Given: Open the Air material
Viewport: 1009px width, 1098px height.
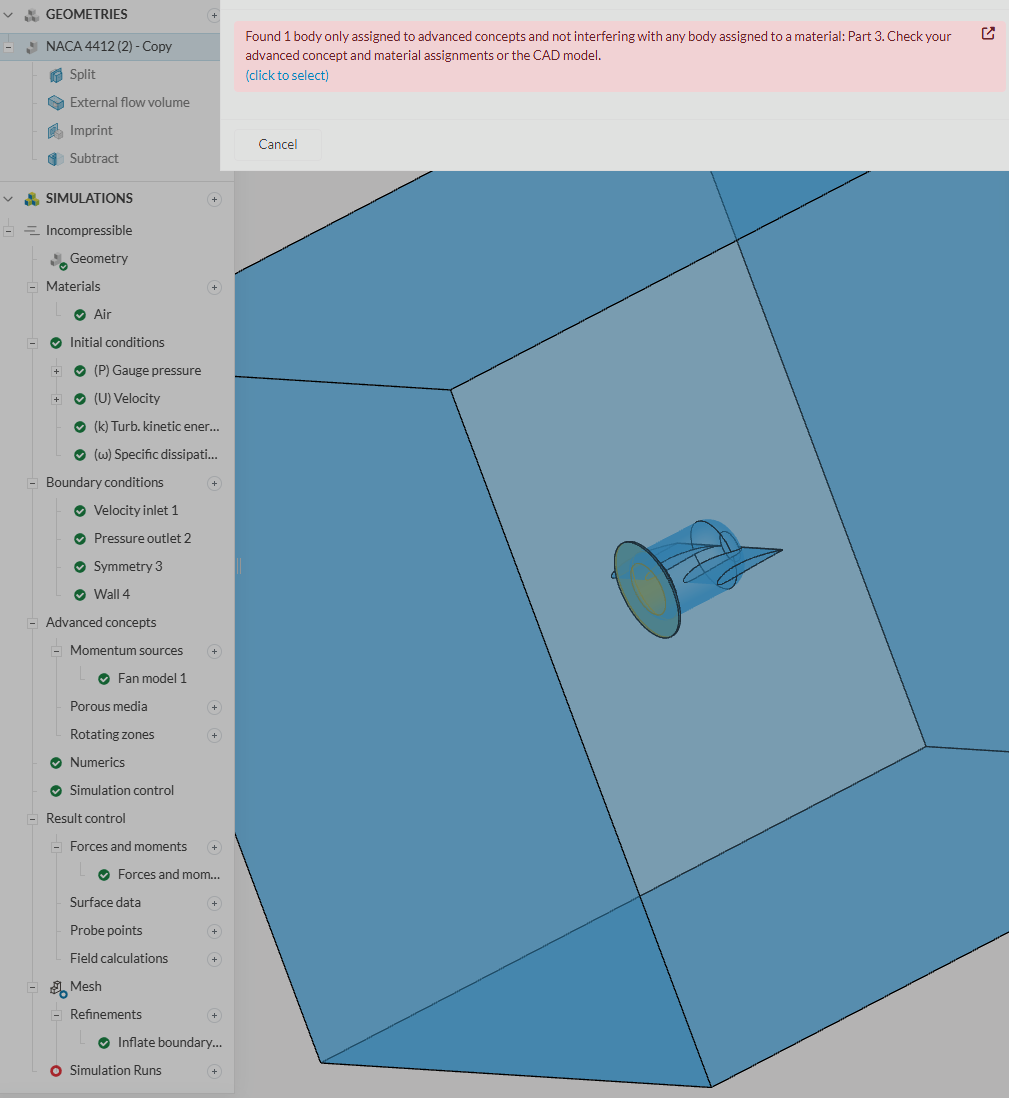Looking at the screenshot, I should click(x=102, y=314).
